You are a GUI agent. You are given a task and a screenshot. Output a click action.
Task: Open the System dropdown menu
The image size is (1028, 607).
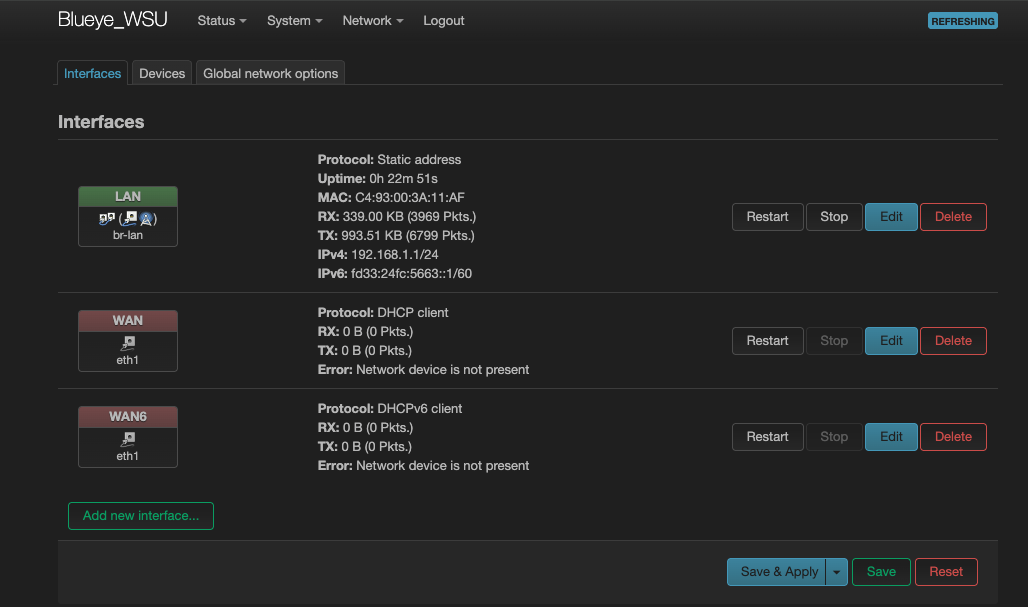pyautogui.click(x=294, y=20)
